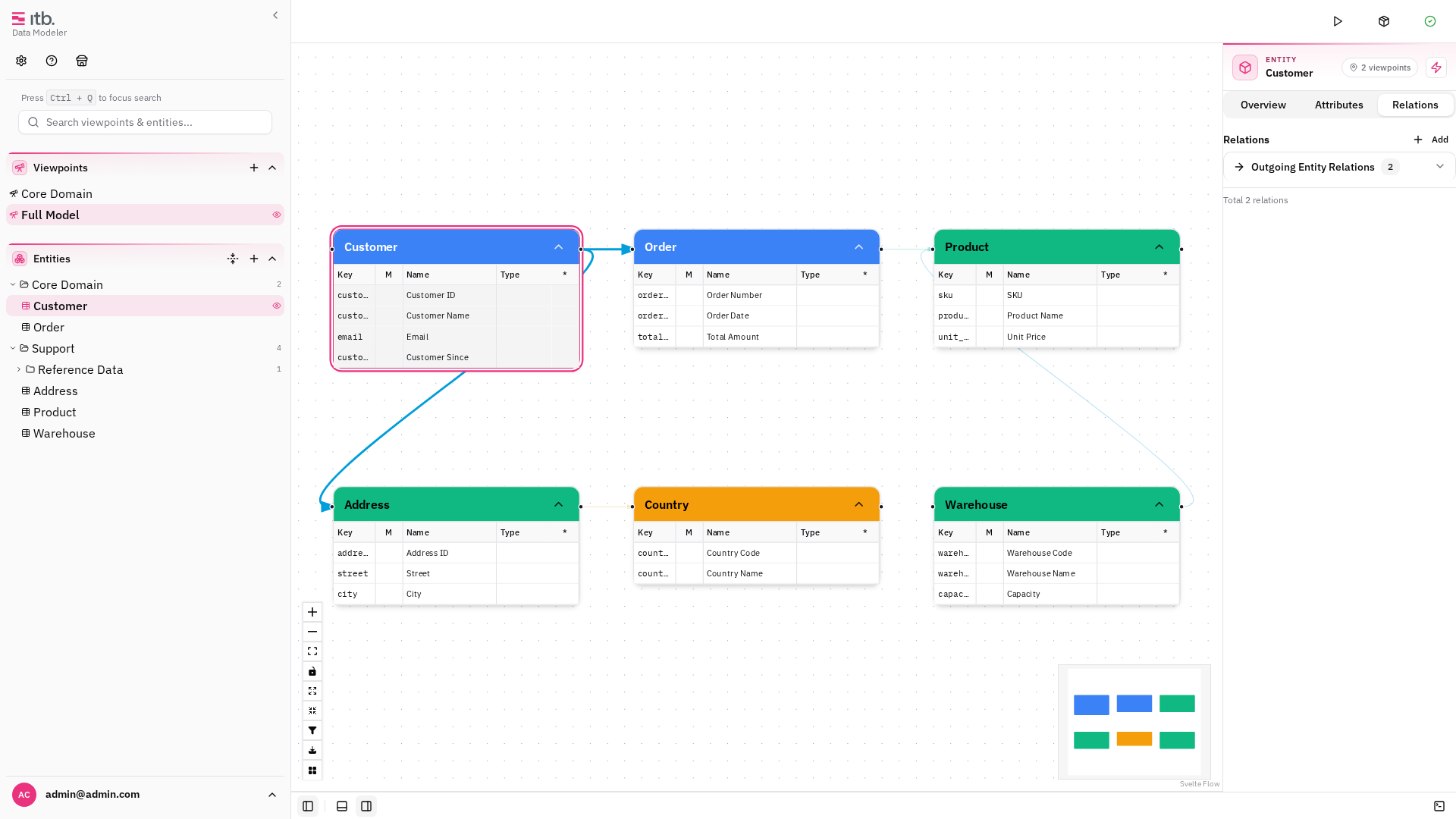
Task: Click the green check status icon
Action: click(x=1430, y=21)
